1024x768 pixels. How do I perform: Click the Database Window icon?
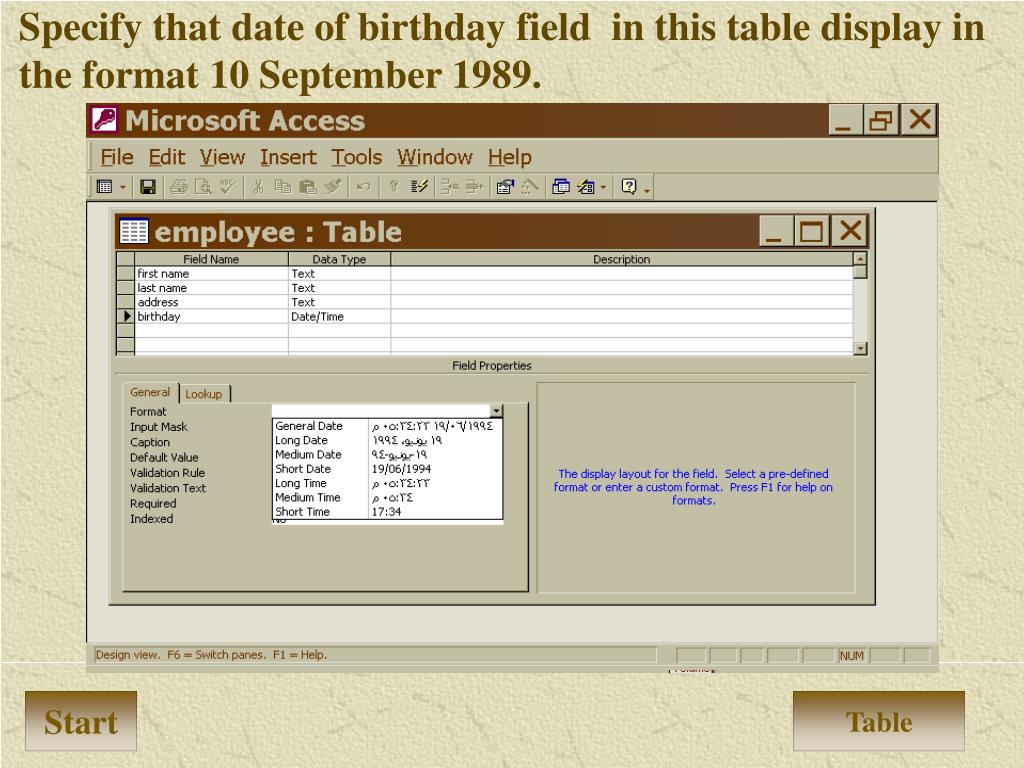click(560, 187)
